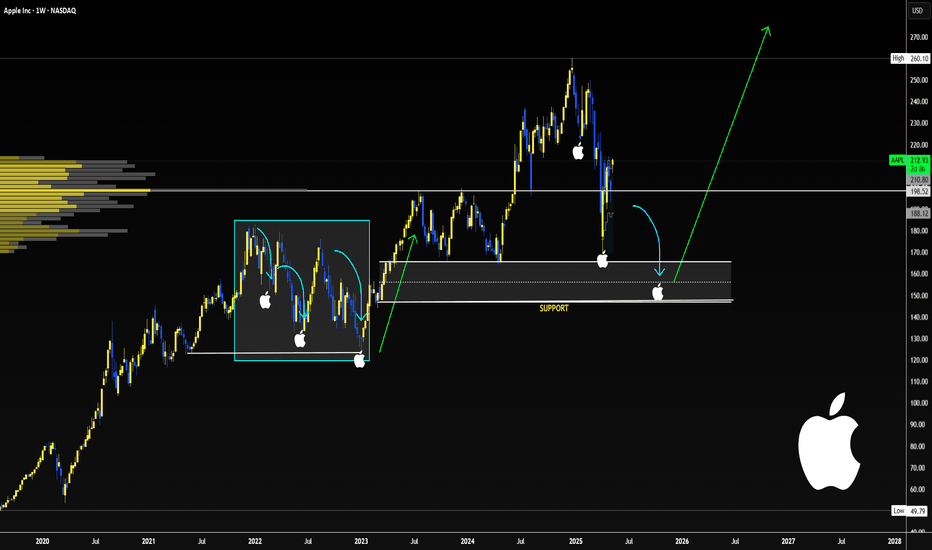
Task: Click 100.00 on the price axis
Action: click(x=919, y=403)
